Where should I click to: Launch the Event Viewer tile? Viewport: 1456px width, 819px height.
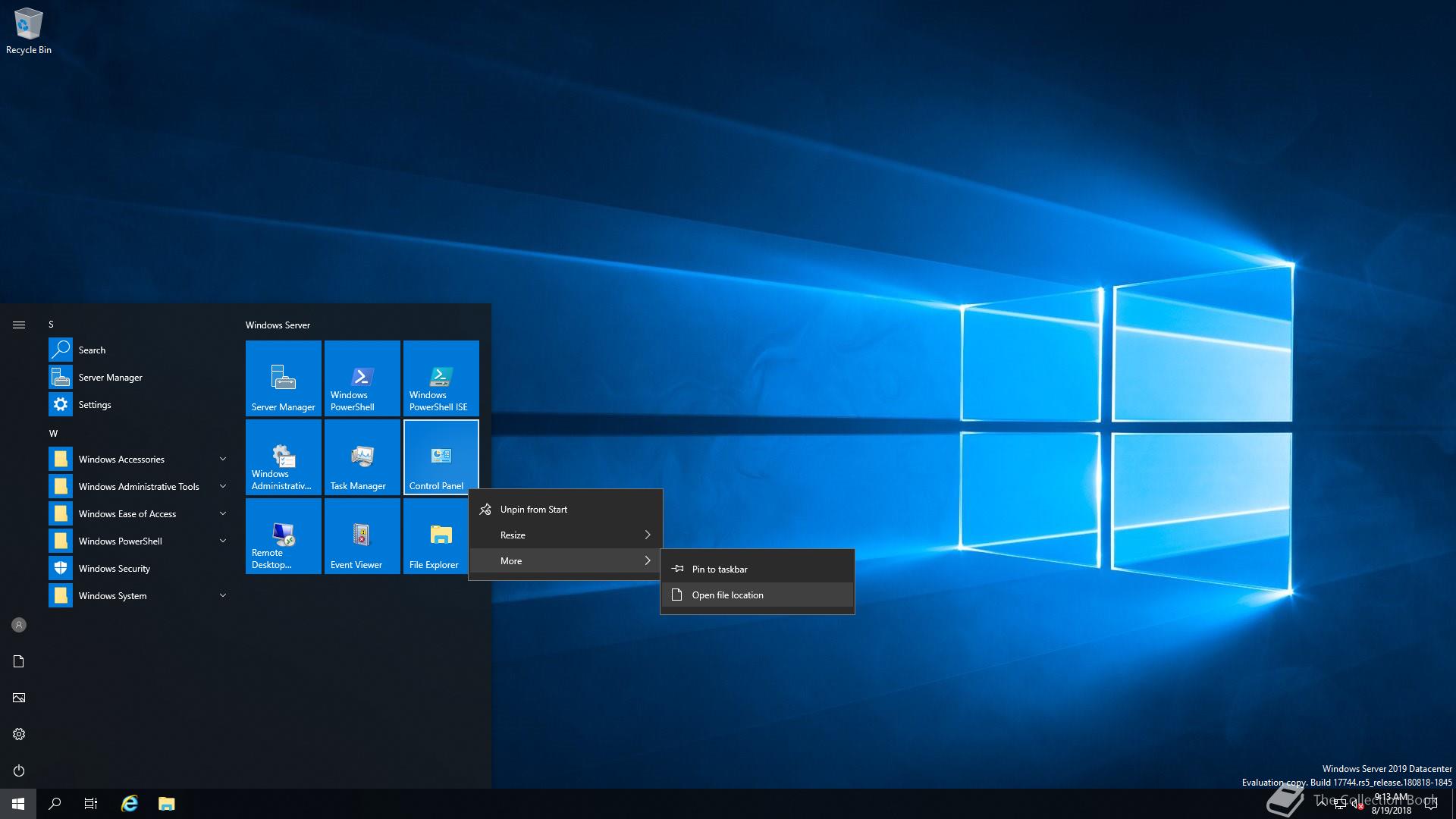click(x=362, y=535)
